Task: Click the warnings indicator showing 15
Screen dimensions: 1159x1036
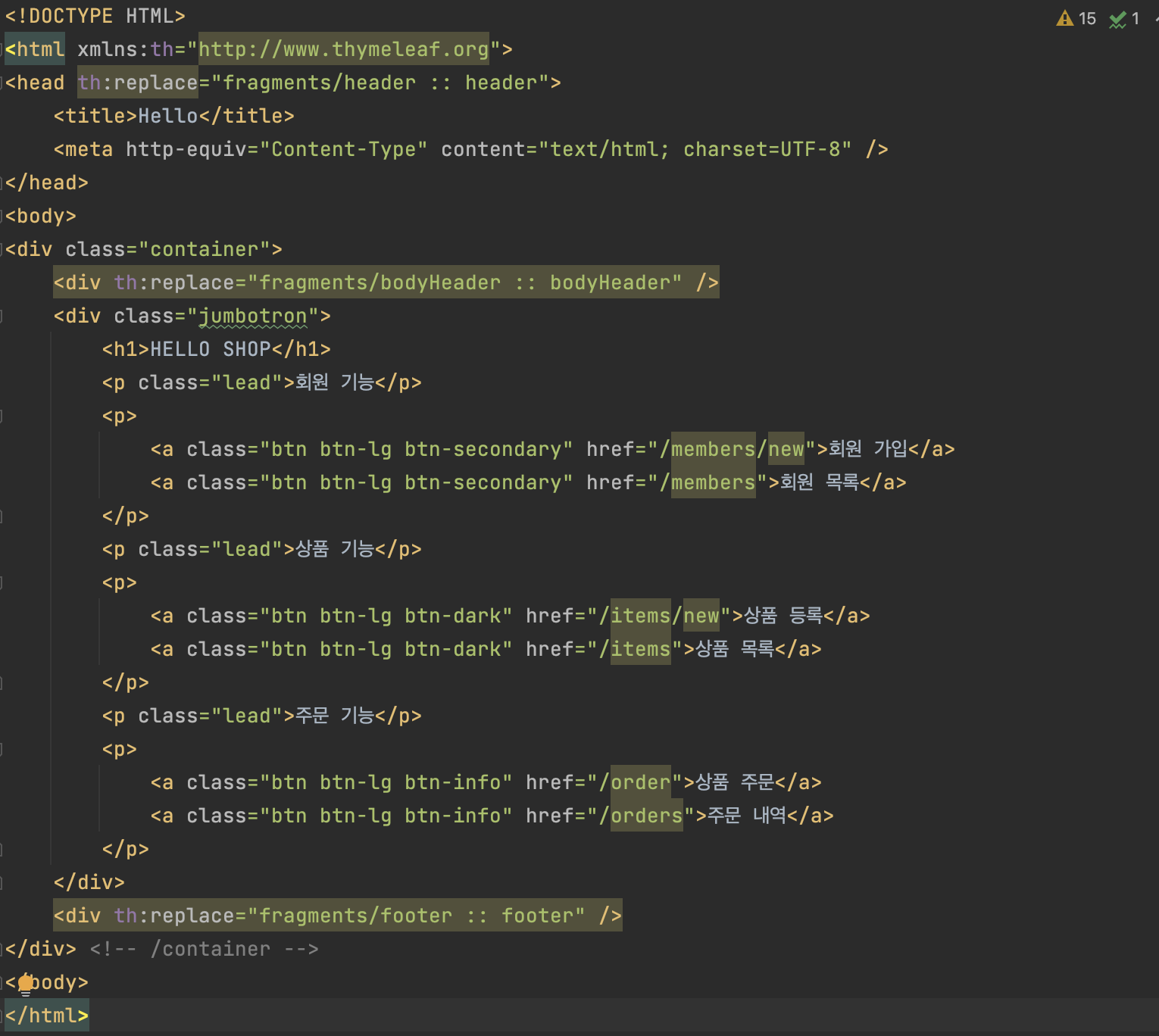Action: pos(1076,18)
